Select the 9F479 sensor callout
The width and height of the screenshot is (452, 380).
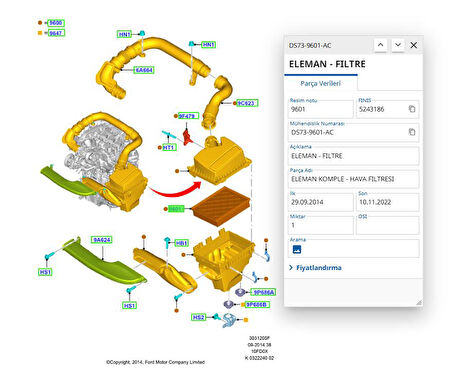point(188,116)
